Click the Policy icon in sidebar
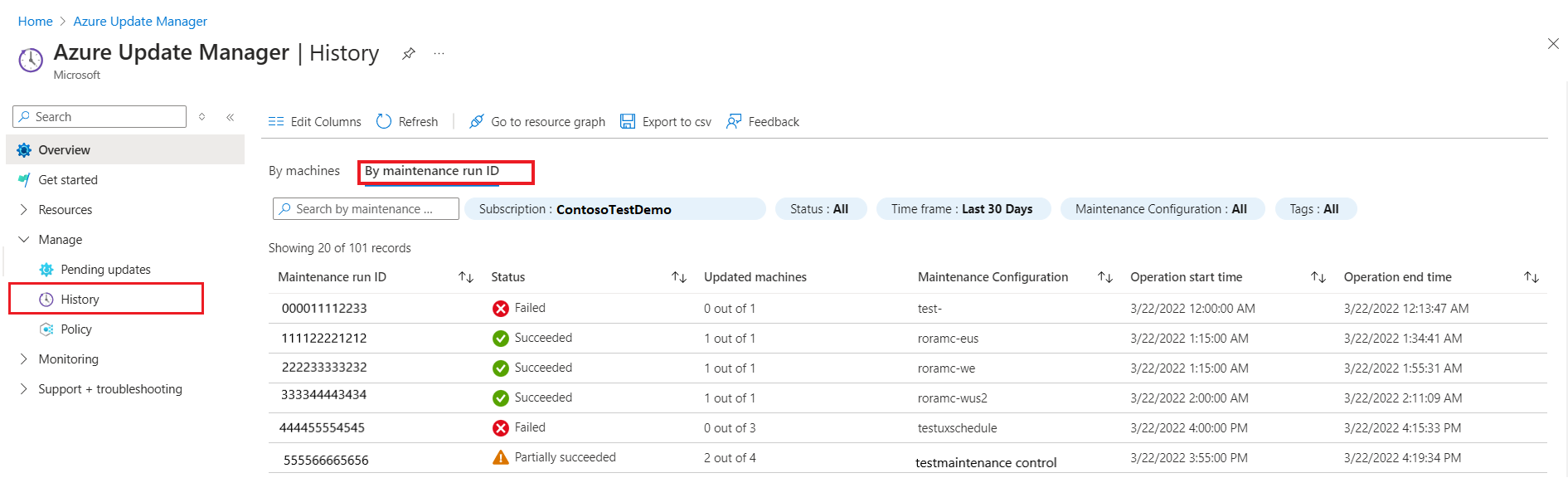Image resolution: width=1568 pixels, height=478 pixels. coord(46,329)
